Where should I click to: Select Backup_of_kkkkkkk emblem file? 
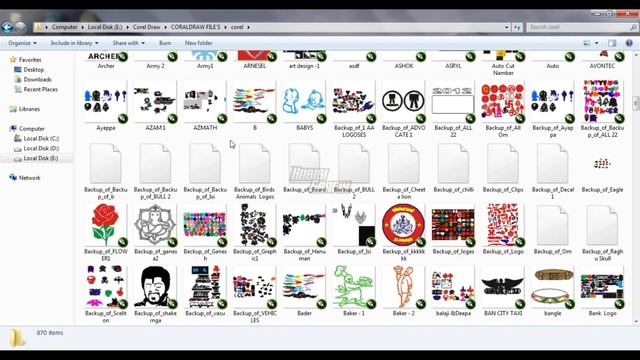click(x=404, y=225)
